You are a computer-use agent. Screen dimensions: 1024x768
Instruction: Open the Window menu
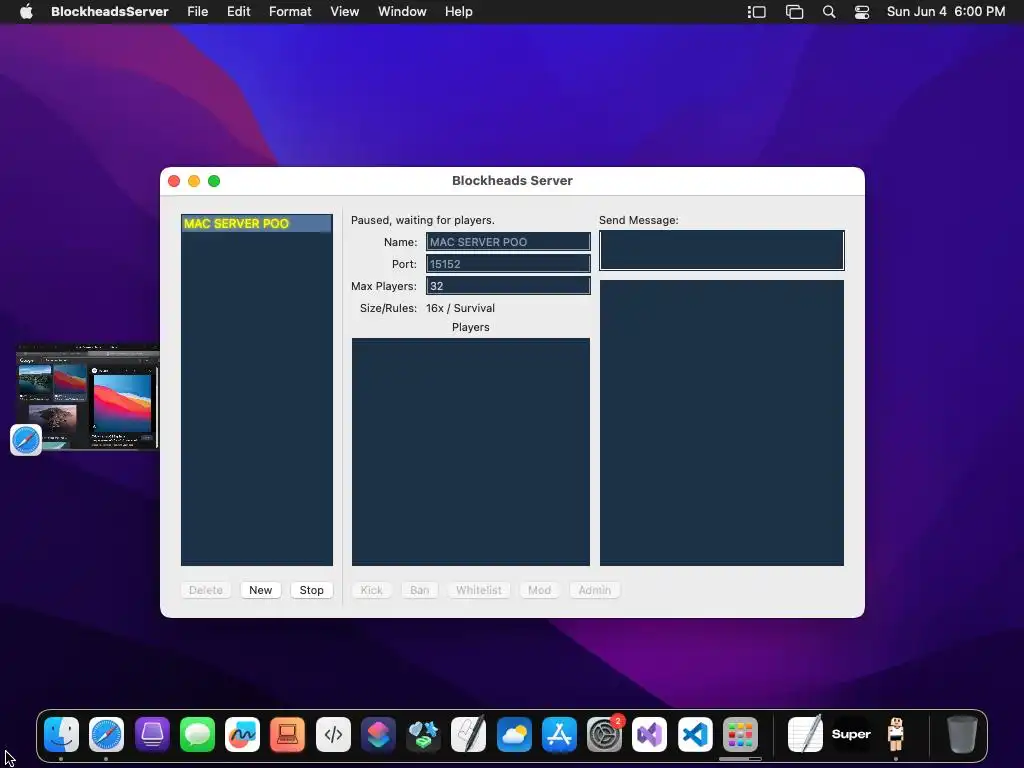tap(402, 11)
